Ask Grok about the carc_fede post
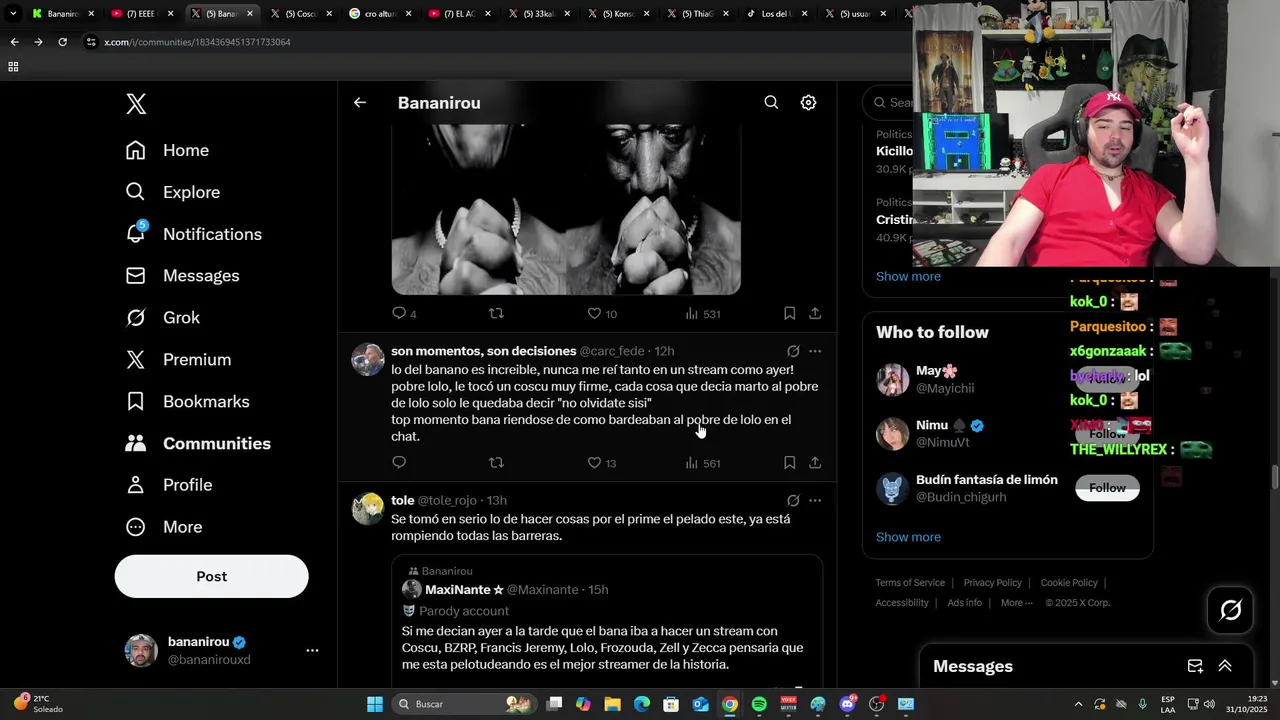This screenshot has height=720, width=1280. pyautogui.click(x=793, y=351)
